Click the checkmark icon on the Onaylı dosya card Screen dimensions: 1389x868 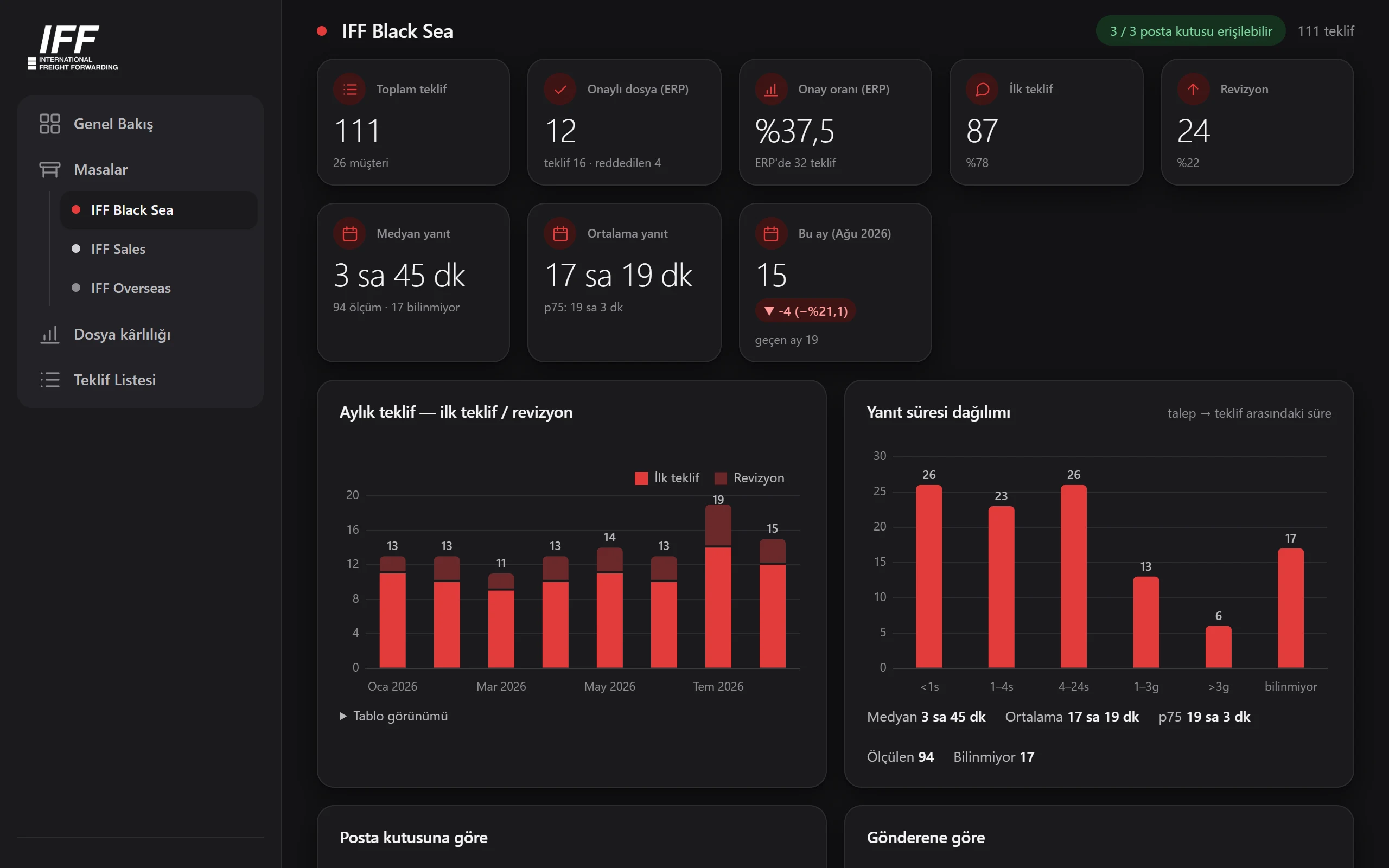[560, 89]
